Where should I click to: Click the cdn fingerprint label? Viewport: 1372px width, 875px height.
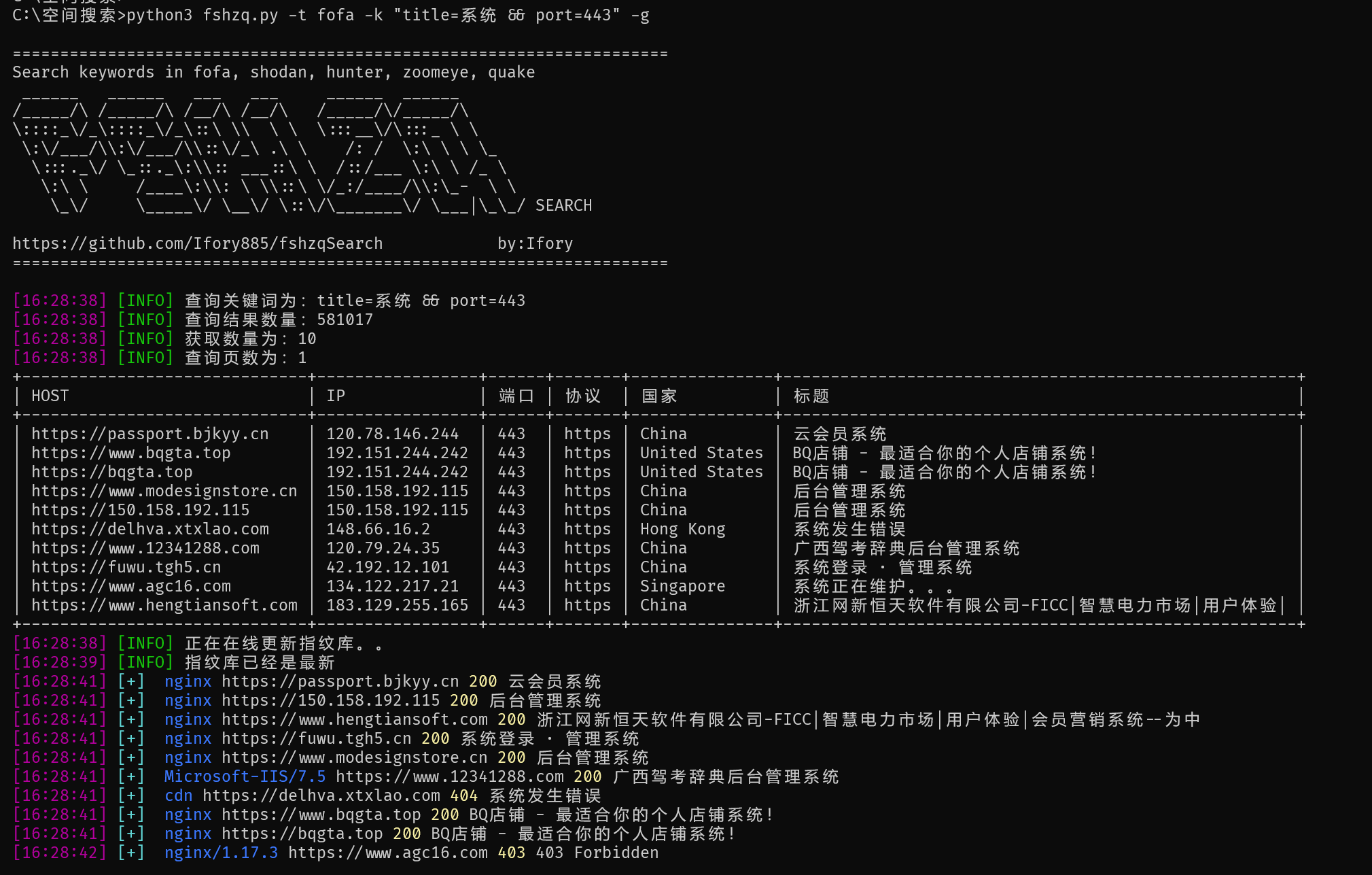coord(178,795)
